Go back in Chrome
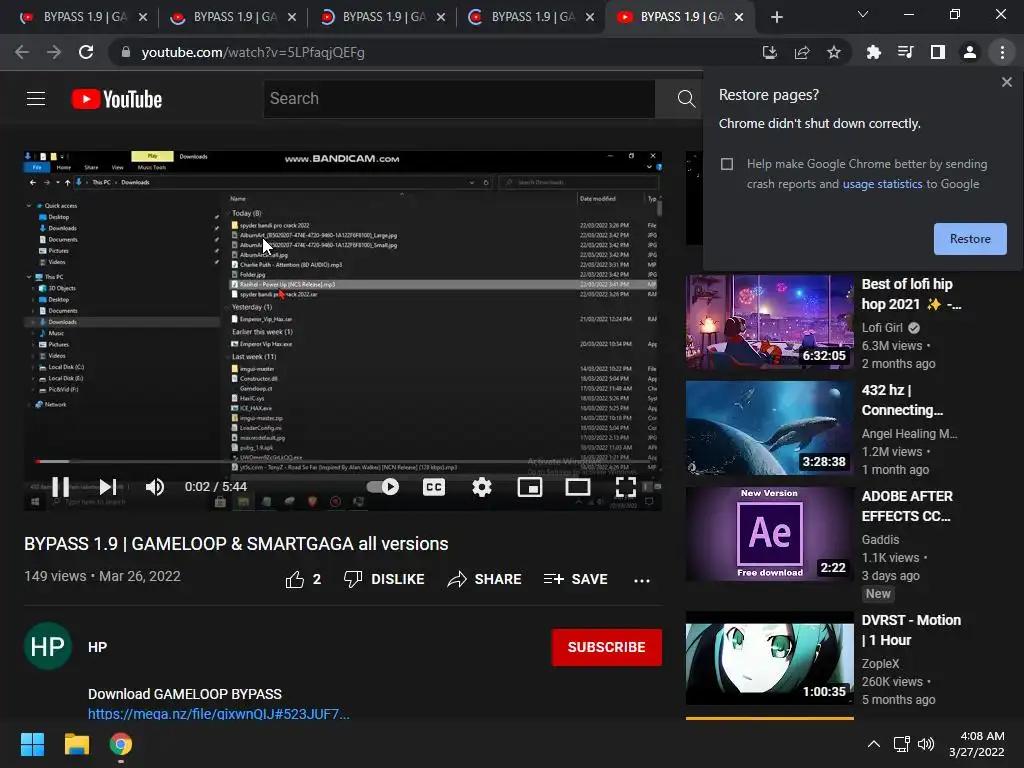Viewport: 1024px width, 768px height. [x=22, y=52]
